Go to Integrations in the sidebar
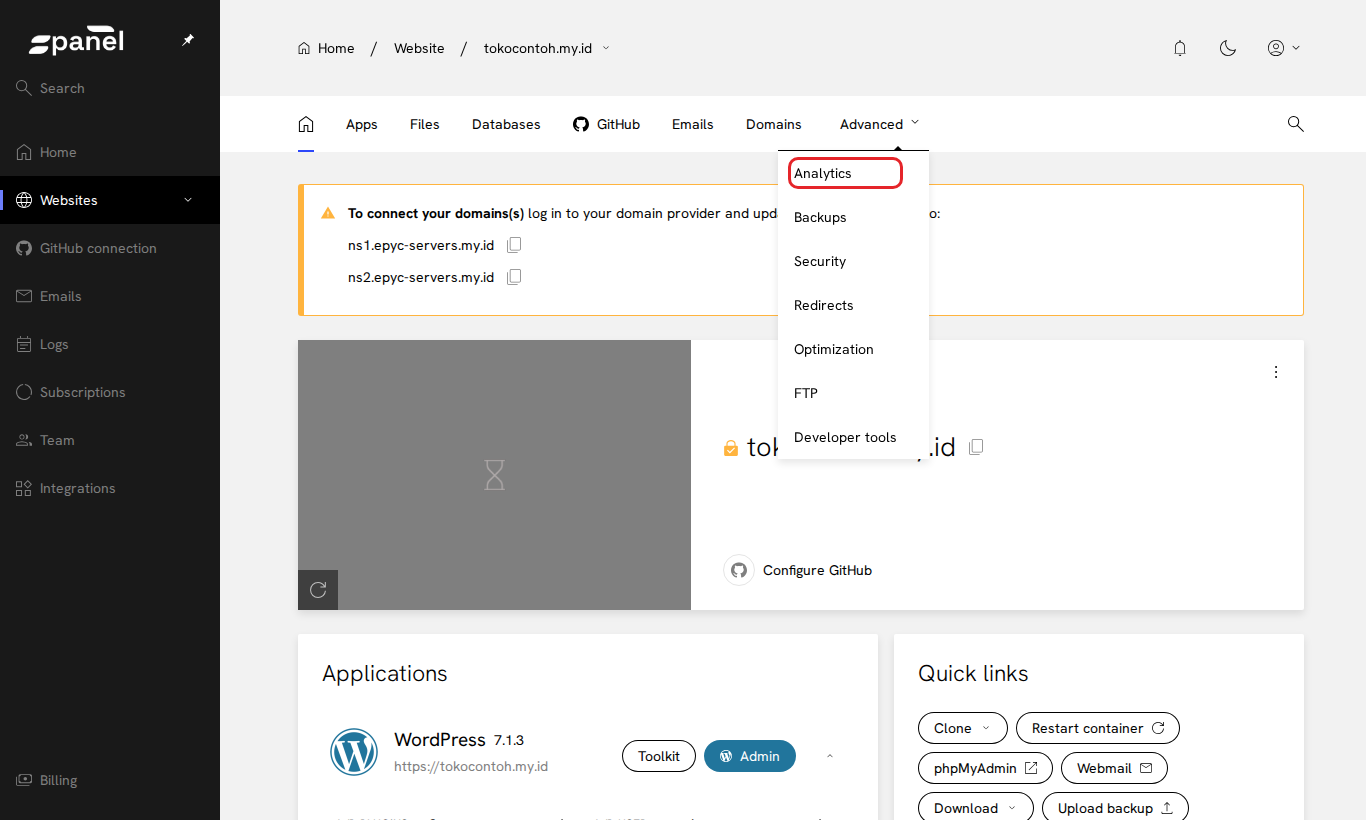This screenshot has width=1366, height=820. [x=110, y=488]
